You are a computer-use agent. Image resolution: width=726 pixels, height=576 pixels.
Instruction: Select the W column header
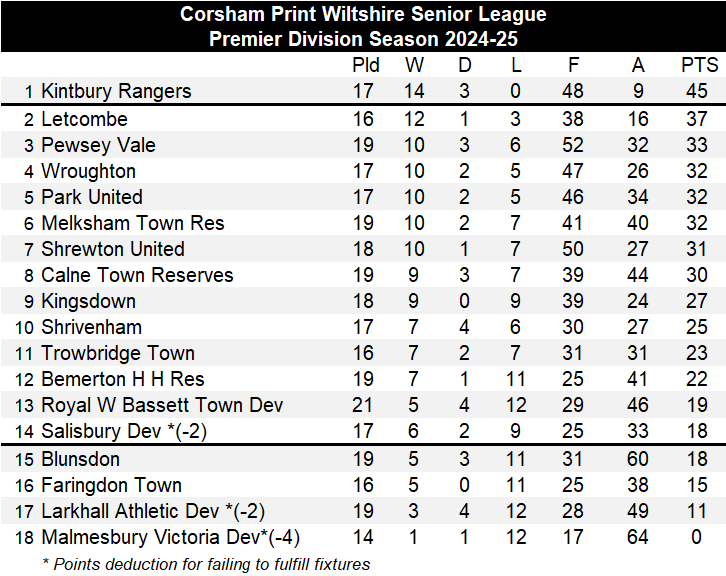[414, 65]
